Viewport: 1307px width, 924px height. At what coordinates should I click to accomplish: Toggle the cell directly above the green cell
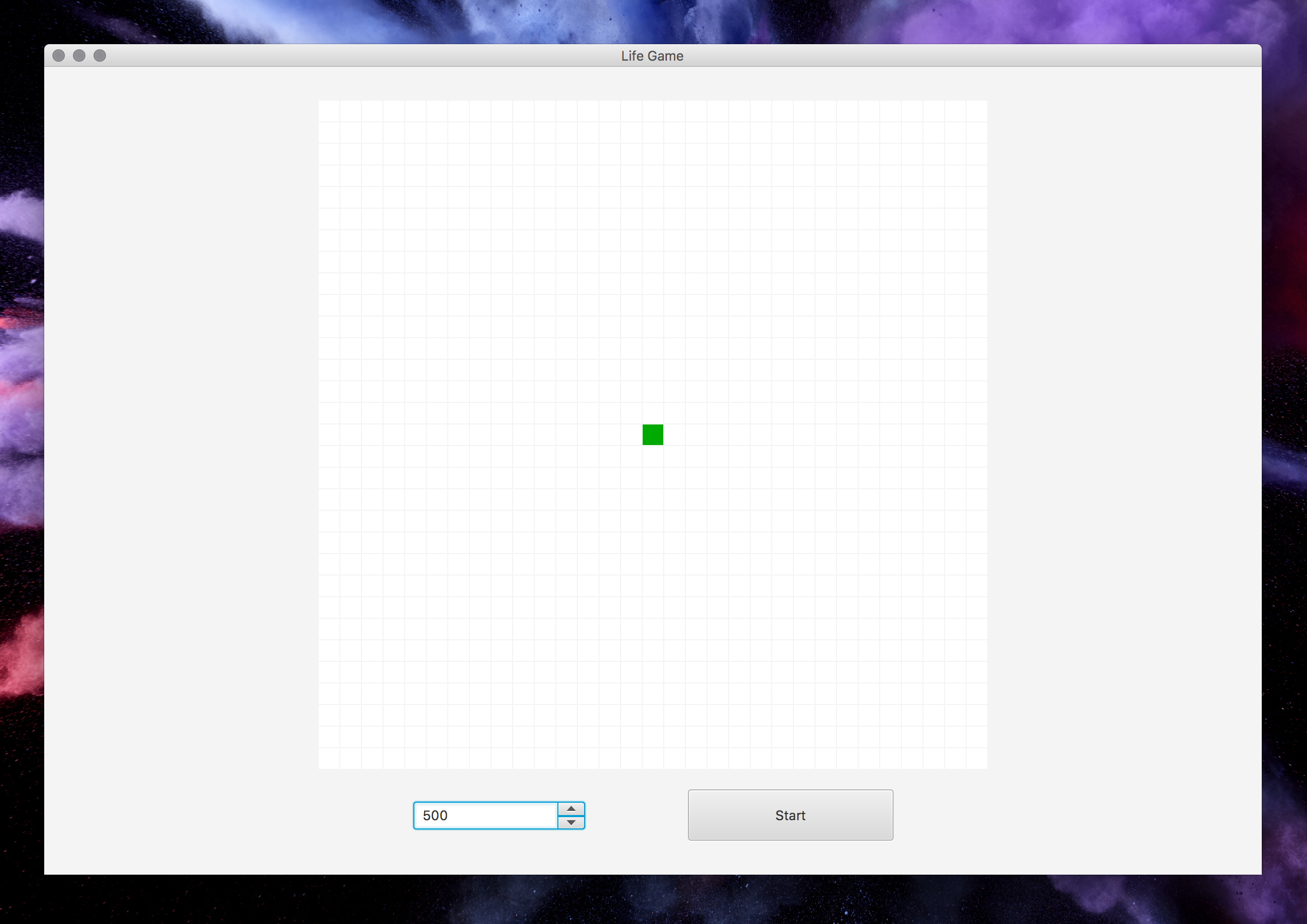tap(653, 413)
